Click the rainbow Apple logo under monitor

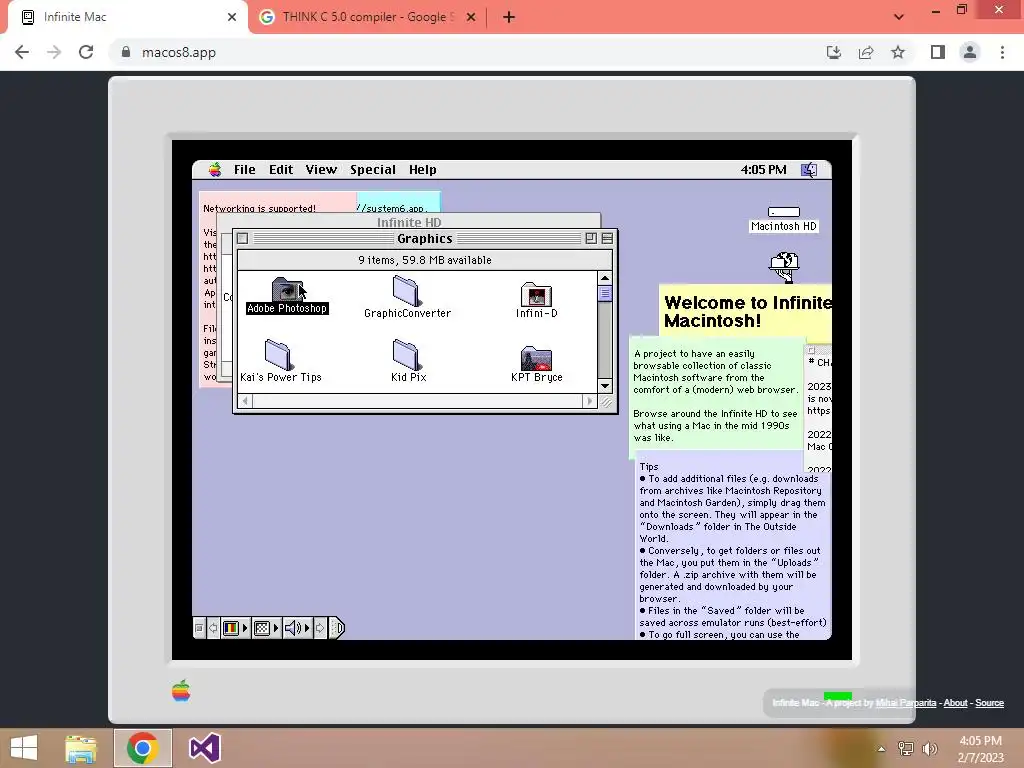coord(181,690)
